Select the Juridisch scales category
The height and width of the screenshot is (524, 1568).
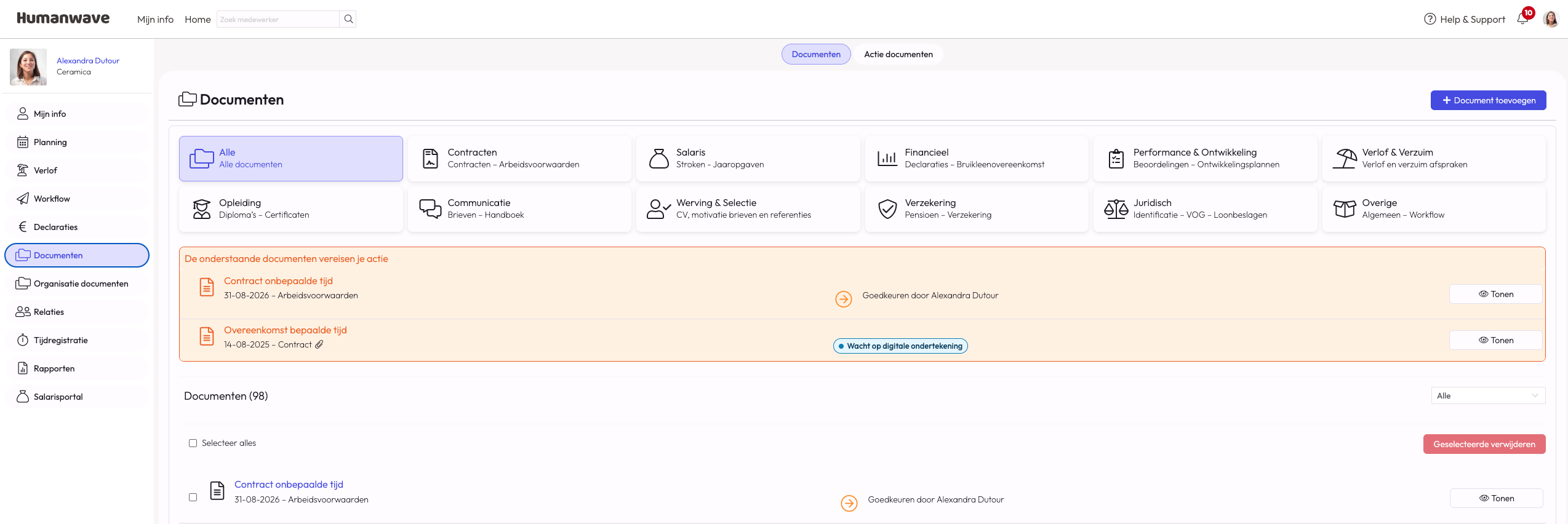pyautogui.click(x=1205, y=209)
